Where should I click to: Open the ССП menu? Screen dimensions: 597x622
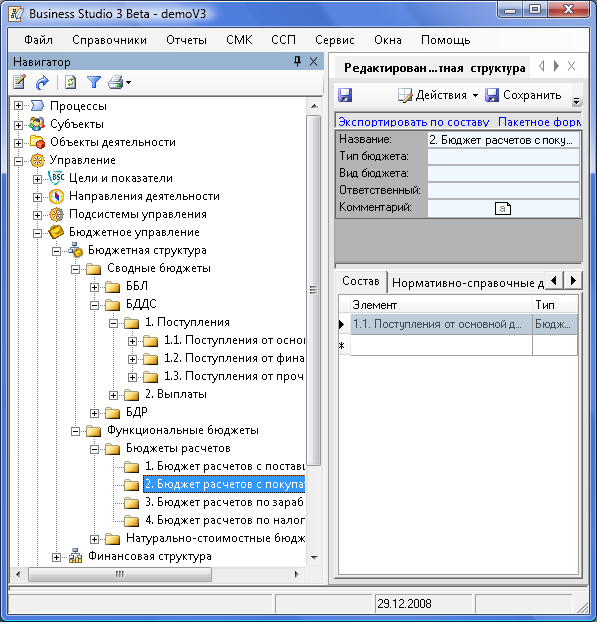(284, 40)
